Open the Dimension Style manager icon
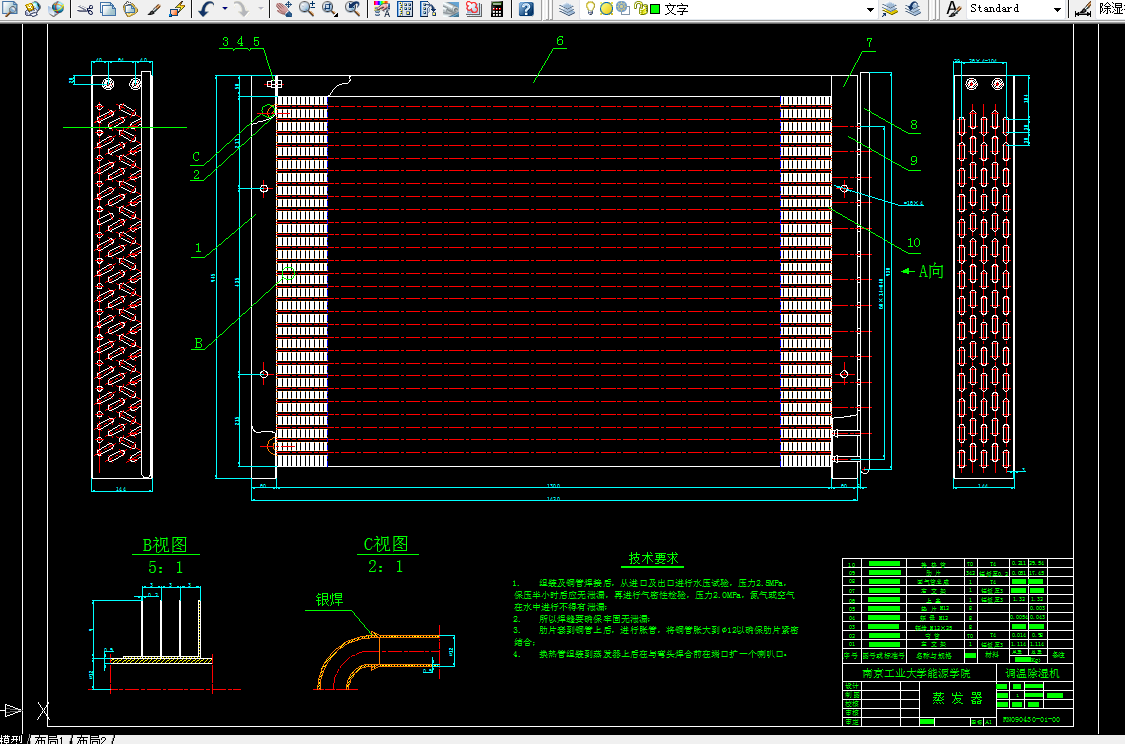 [x=1083, y=9]
